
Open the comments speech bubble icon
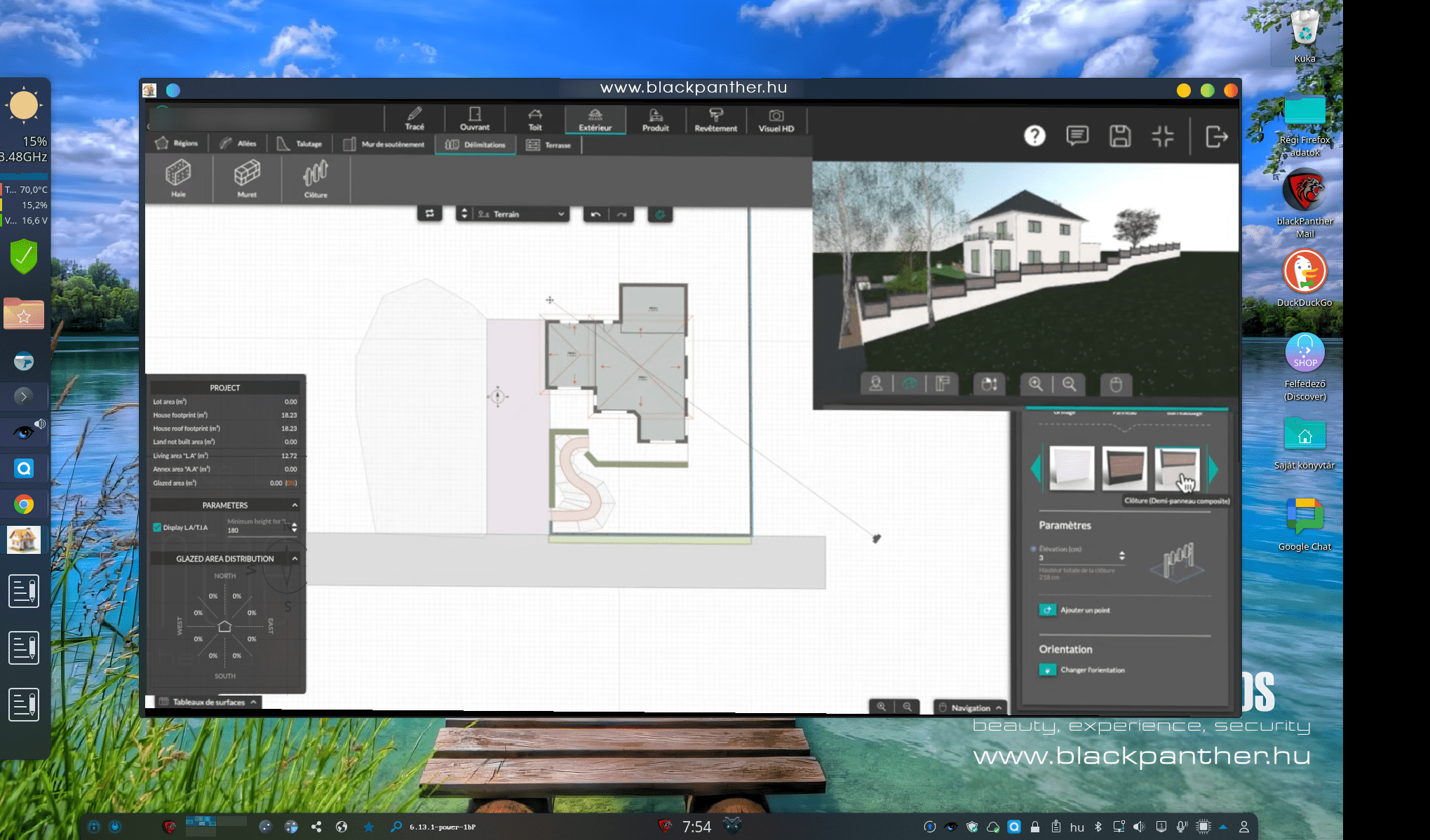(x=1077, y=136)
